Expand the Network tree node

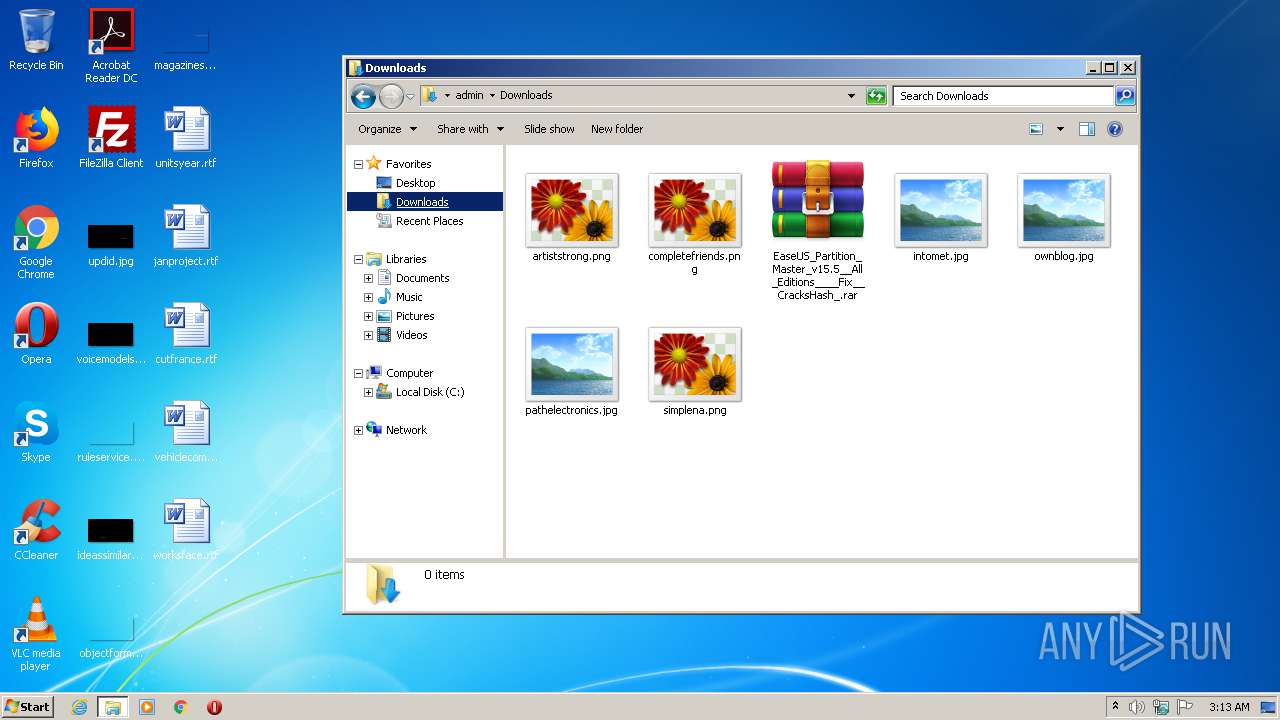[358, 430]
